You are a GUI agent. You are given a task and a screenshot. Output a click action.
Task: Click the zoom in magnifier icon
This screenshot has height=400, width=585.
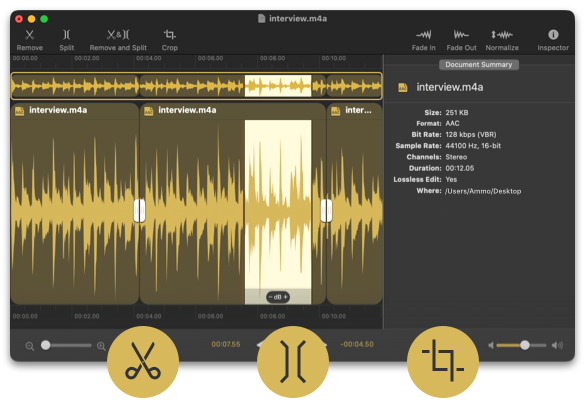pyautogui.click(x=101, y=346)
